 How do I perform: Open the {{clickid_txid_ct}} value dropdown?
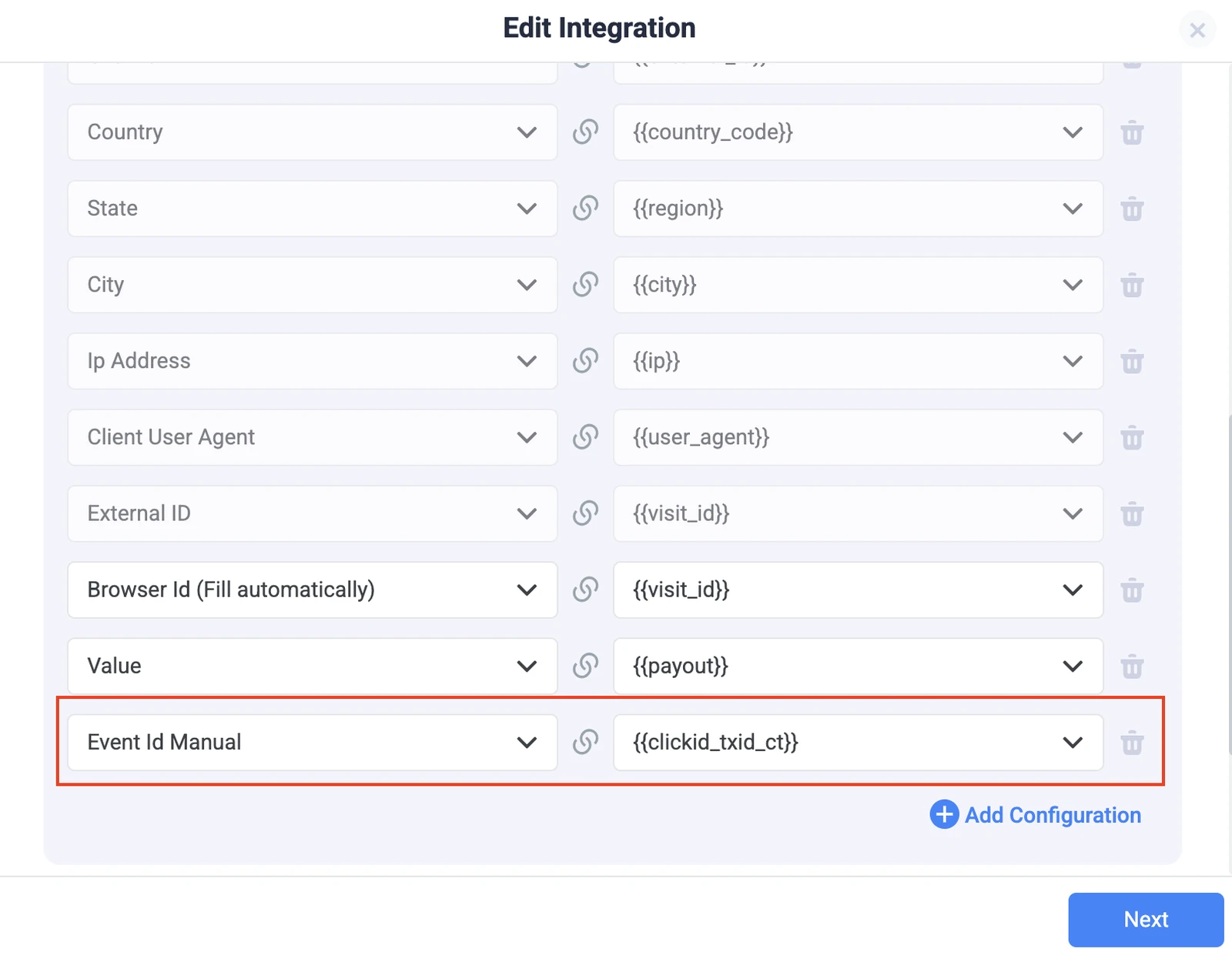pos(858,742)
